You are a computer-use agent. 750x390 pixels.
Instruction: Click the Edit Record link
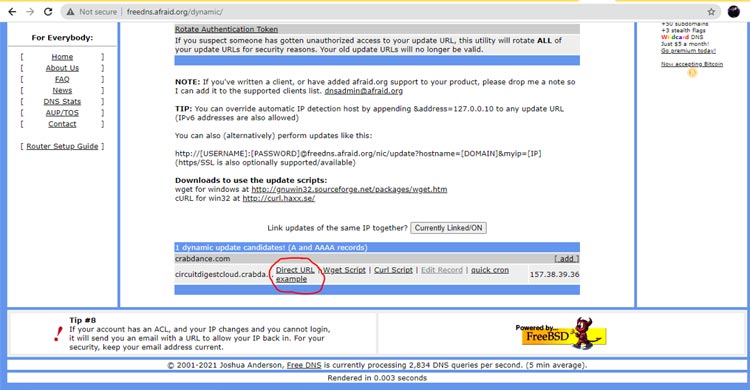click(x=442, y=270)
